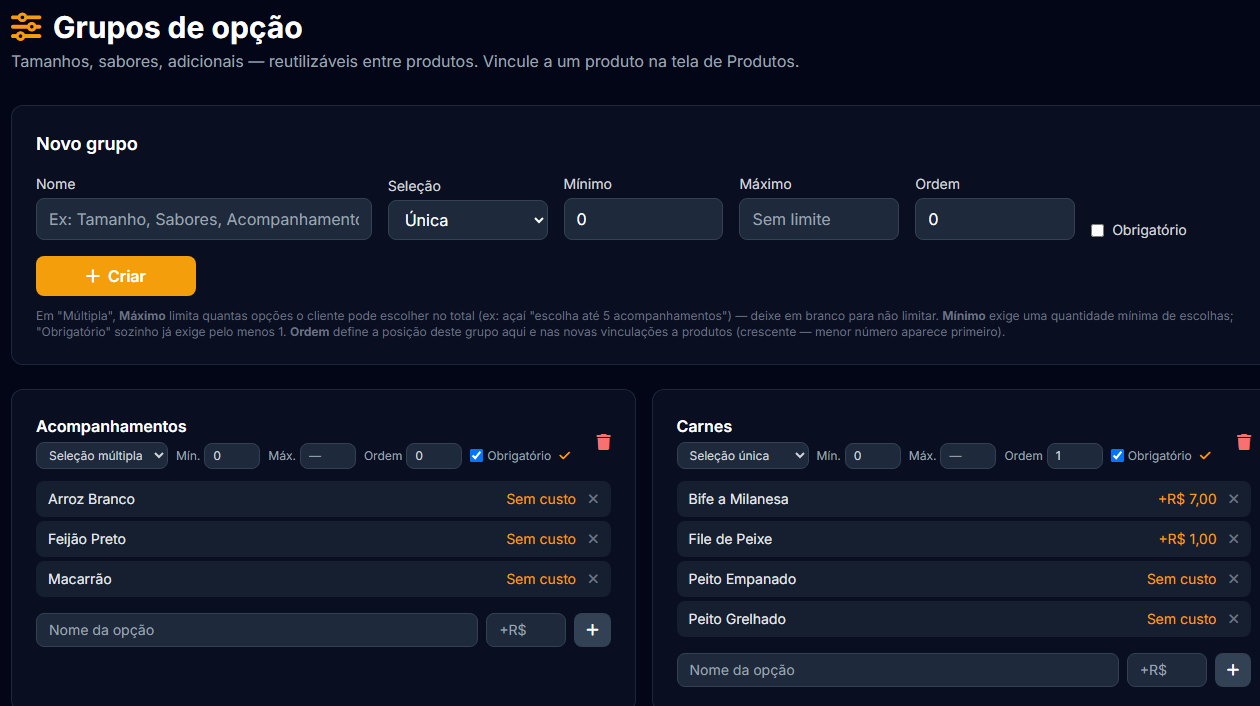The width and height of the screenshot is (1260, 706).
Task: Click the Arroz Branco option name
Action: tap(91, 499)
